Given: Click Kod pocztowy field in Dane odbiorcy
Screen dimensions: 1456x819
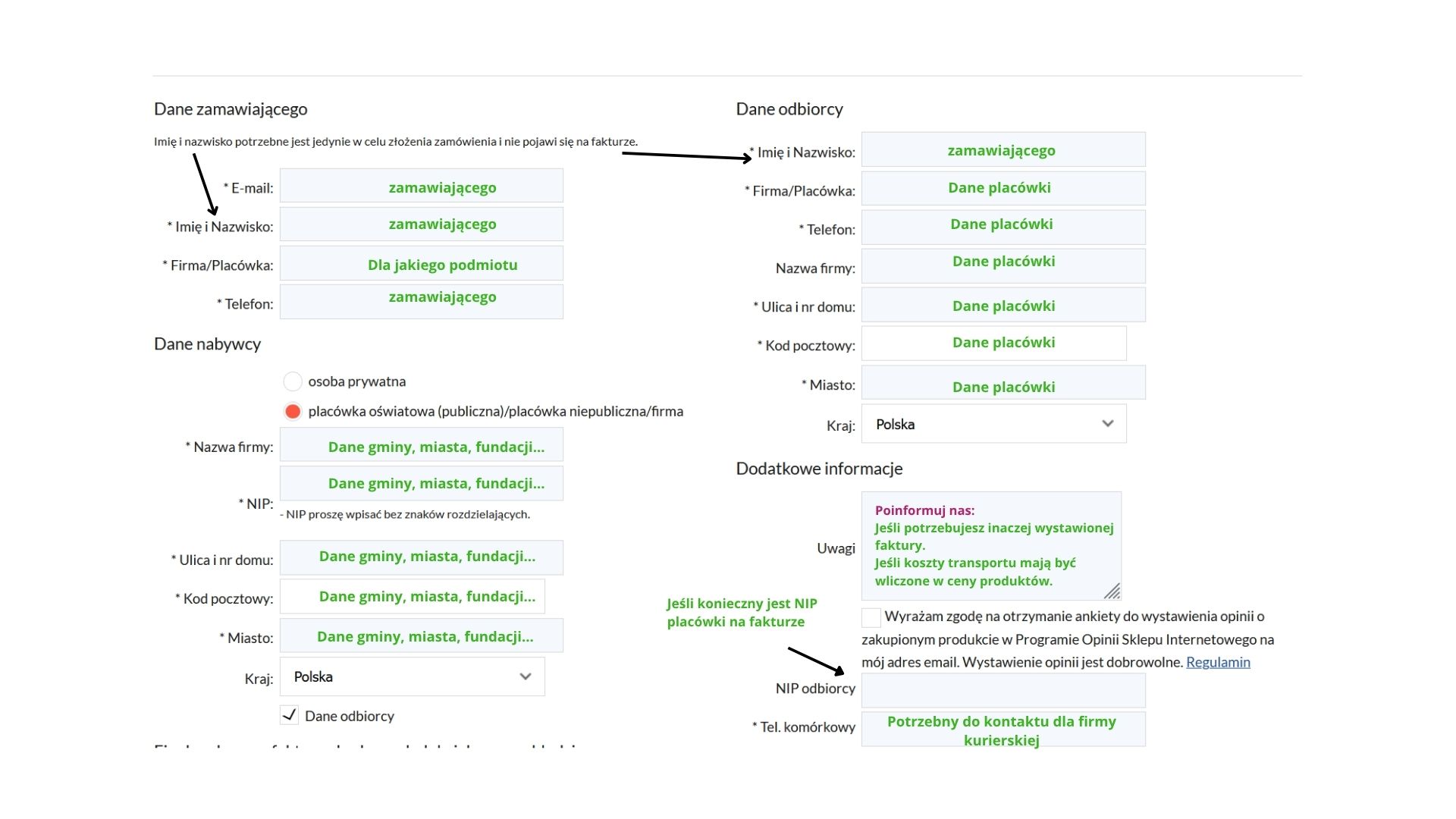Looking at the screenshot, I should [x=993, y=344].
